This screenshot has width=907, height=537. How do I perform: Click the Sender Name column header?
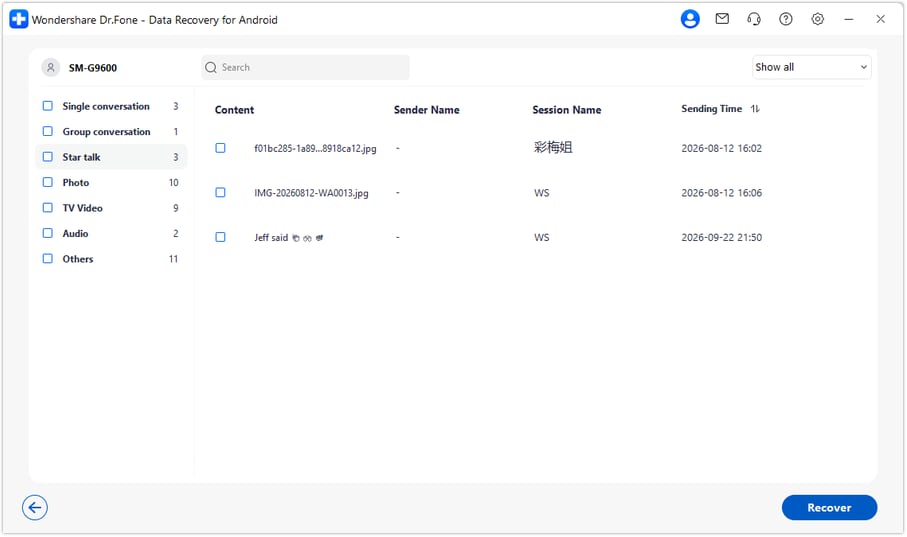(426, 110)
